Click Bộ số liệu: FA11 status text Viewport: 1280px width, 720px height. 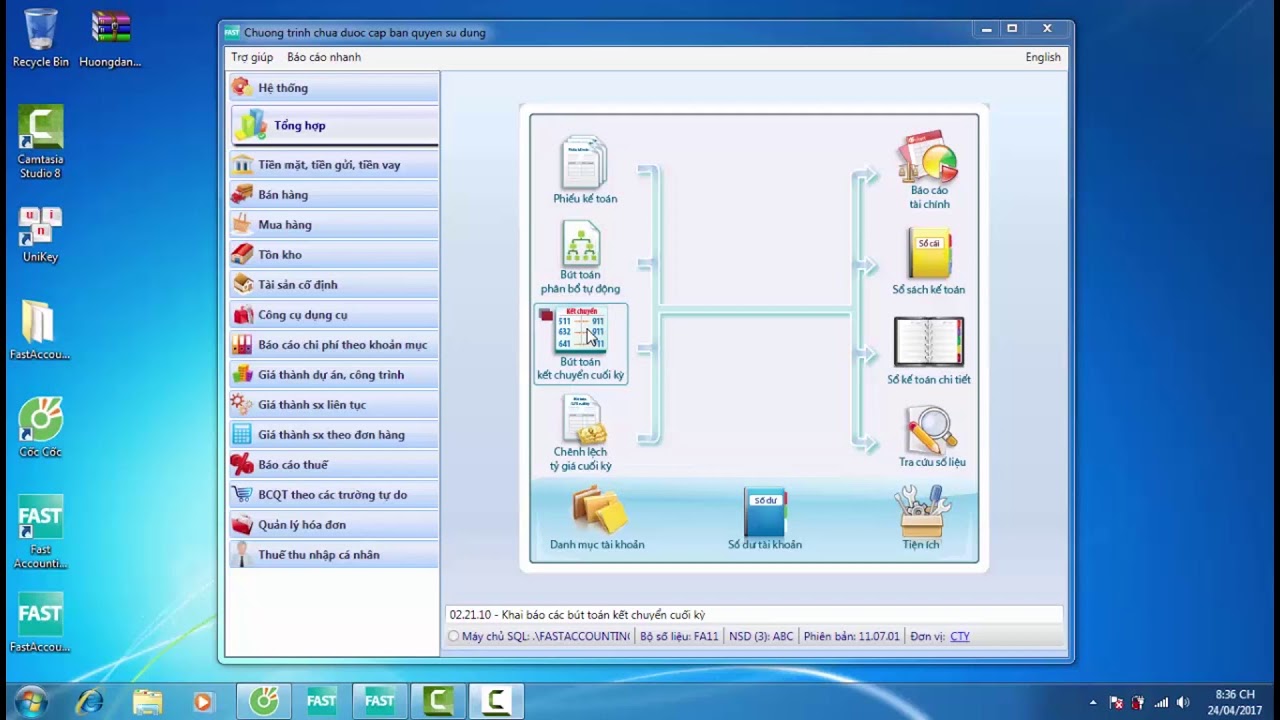(x=680, y=636)
